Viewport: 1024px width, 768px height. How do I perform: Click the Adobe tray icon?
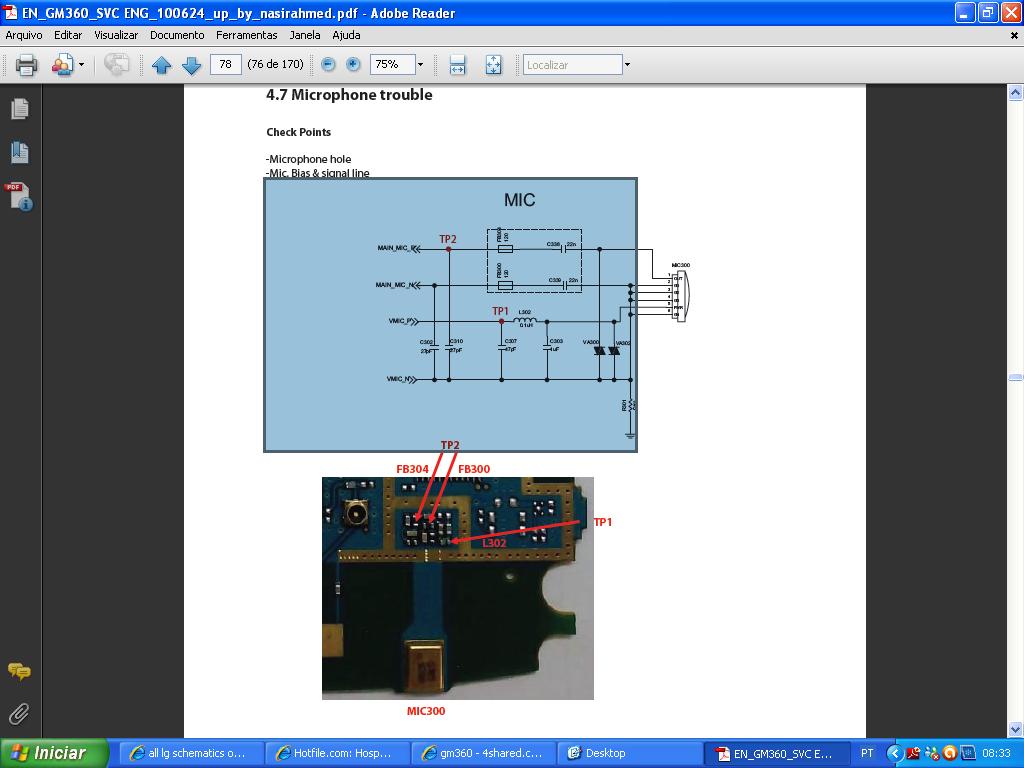913,753
